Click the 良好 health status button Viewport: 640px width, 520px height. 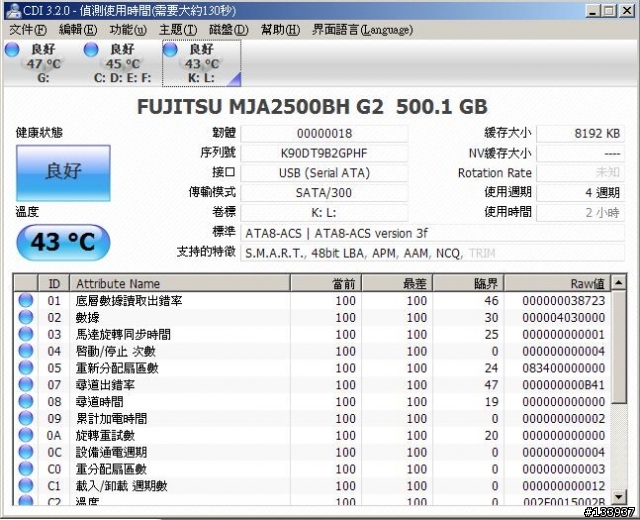click(63, 173)
